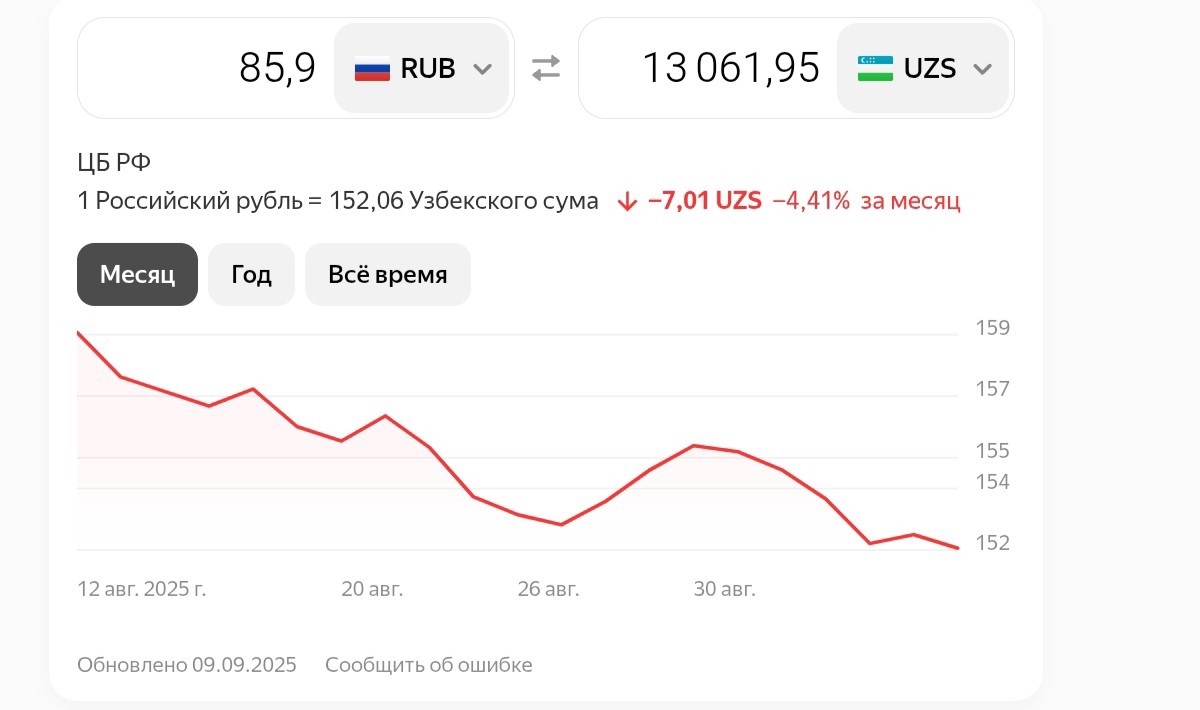The width and height of the screenshot is (1200, 710).
Task: Click the Uzbekistan flag icon
Action: (875, 69)
